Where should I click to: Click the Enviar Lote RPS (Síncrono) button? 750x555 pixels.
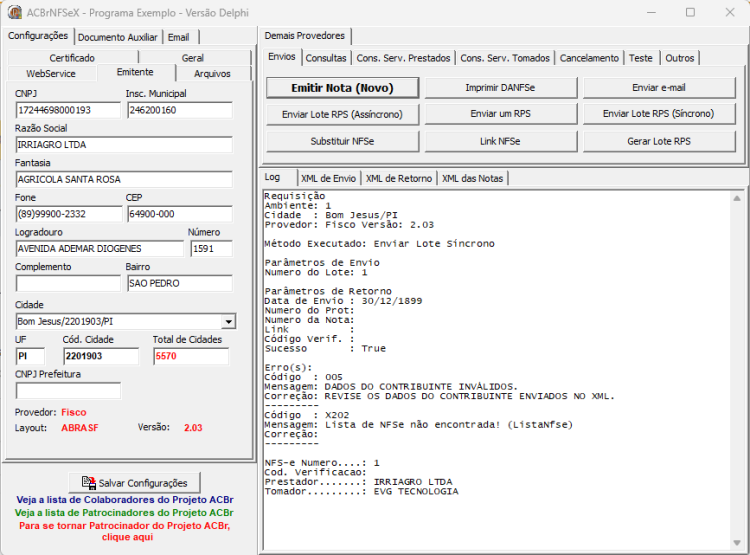pyautogui.click(x=659, y=114)
